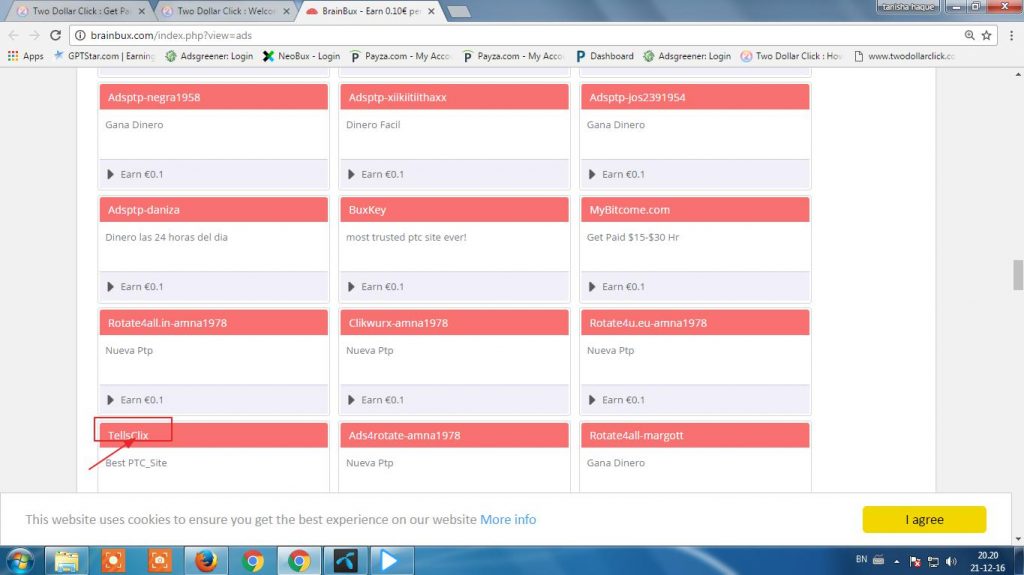
Task: Click the zoom magnifier icon in address bar
Action: [x=969, y=34]
